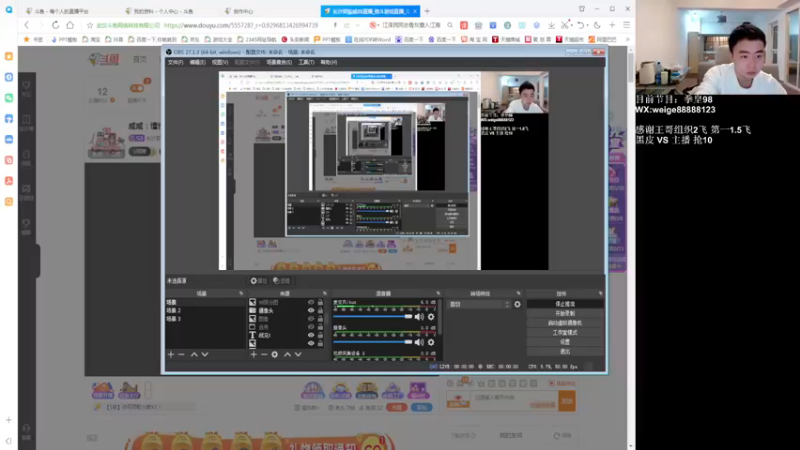Pop out the Controls dock panel
The height and width of the screenshot is (450, 800).
pos(601,293)
